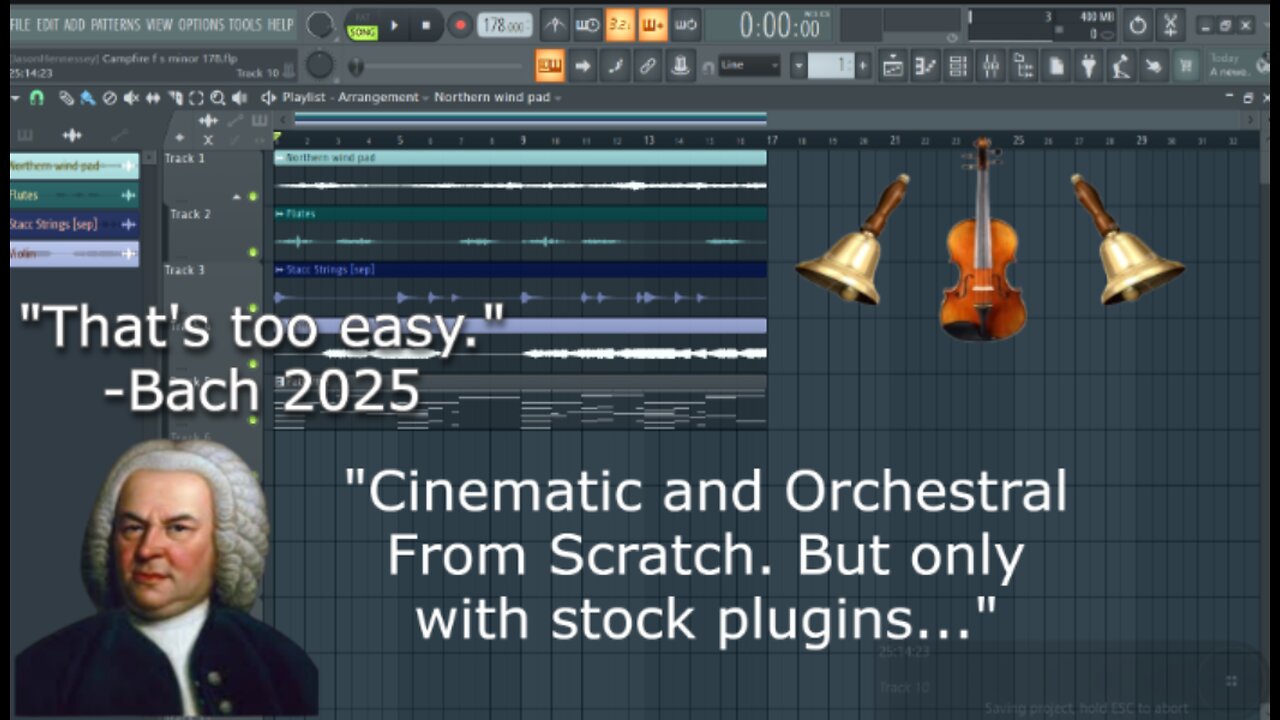Screen dimensions: 1280x720
Task: Select the Playlist paint brush tool
Action: 87,98
